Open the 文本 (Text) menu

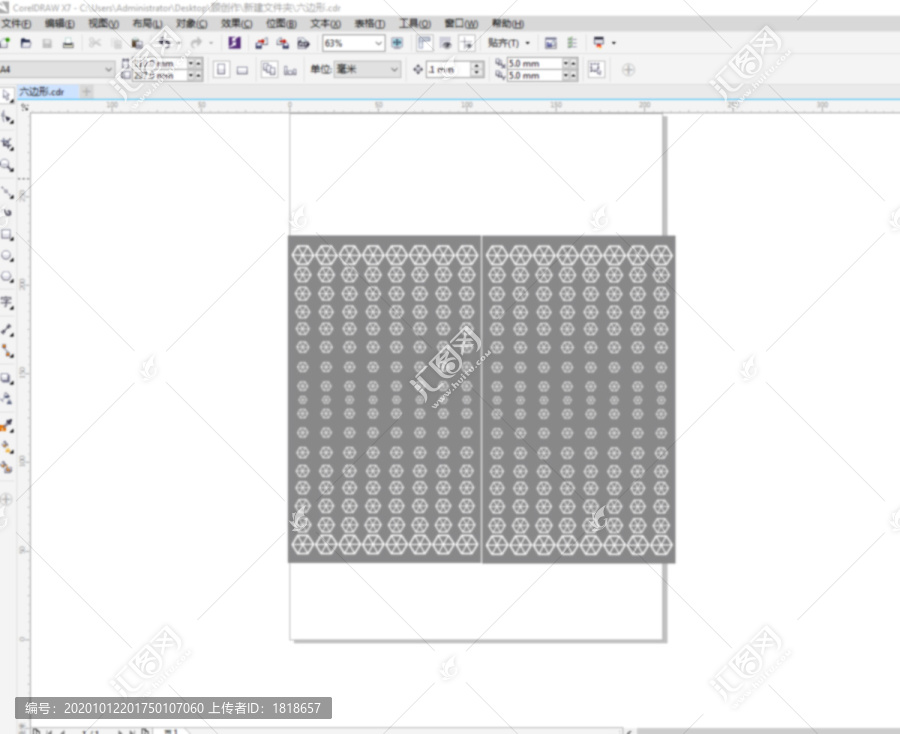[325, 24]
